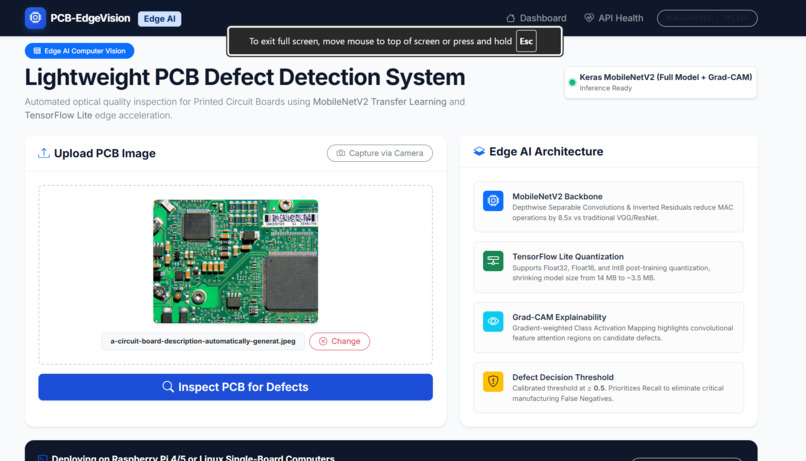Click 'TensorFlow Lite' in the subtitle

point(59,115)
